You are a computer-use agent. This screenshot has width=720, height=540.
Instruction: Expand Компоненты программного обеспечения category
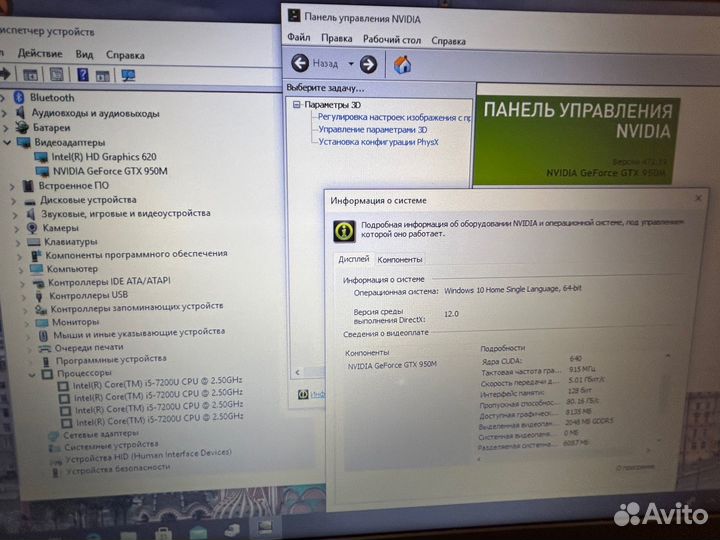19,256
